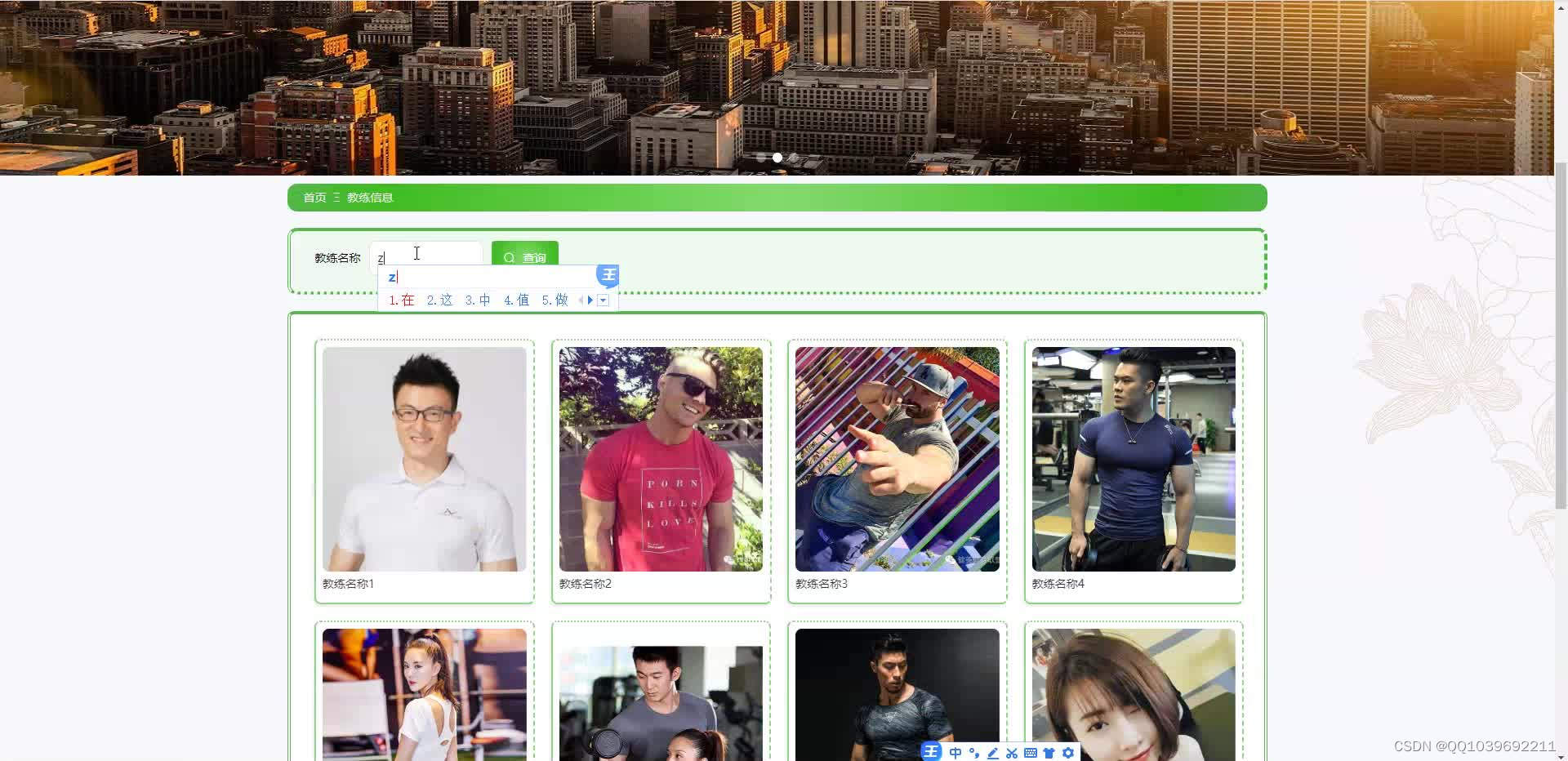Click the blue IME badge on the candidate window
The image size is (1568, 761).
(608, 275)
